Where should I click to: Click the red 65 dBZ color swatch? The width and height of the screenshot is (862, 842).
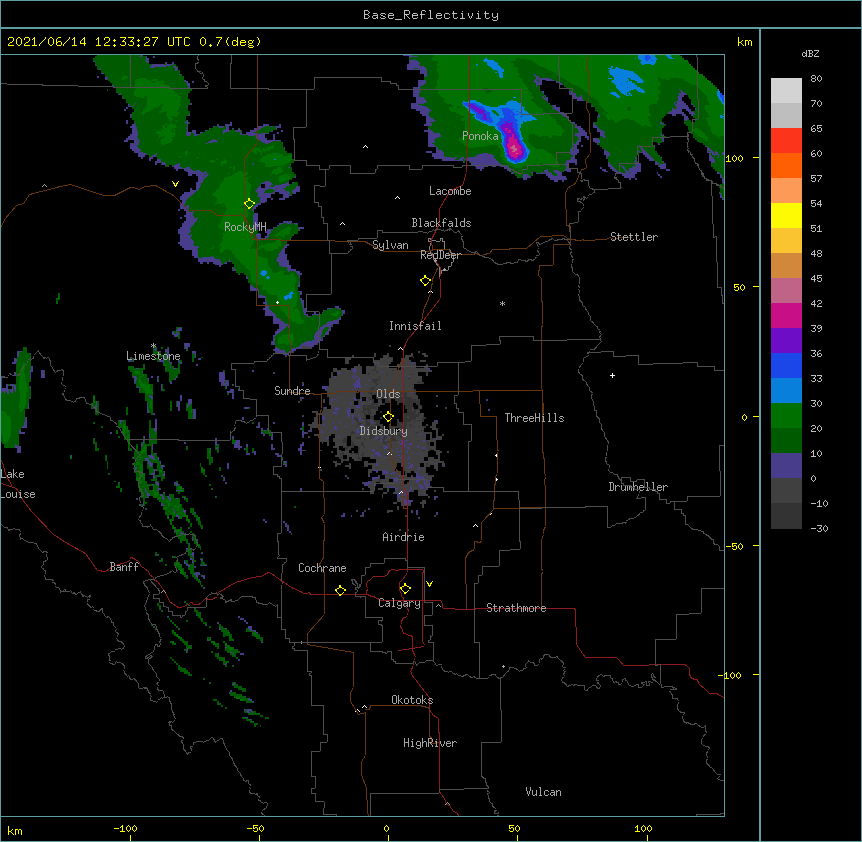(x=786, y=140)
